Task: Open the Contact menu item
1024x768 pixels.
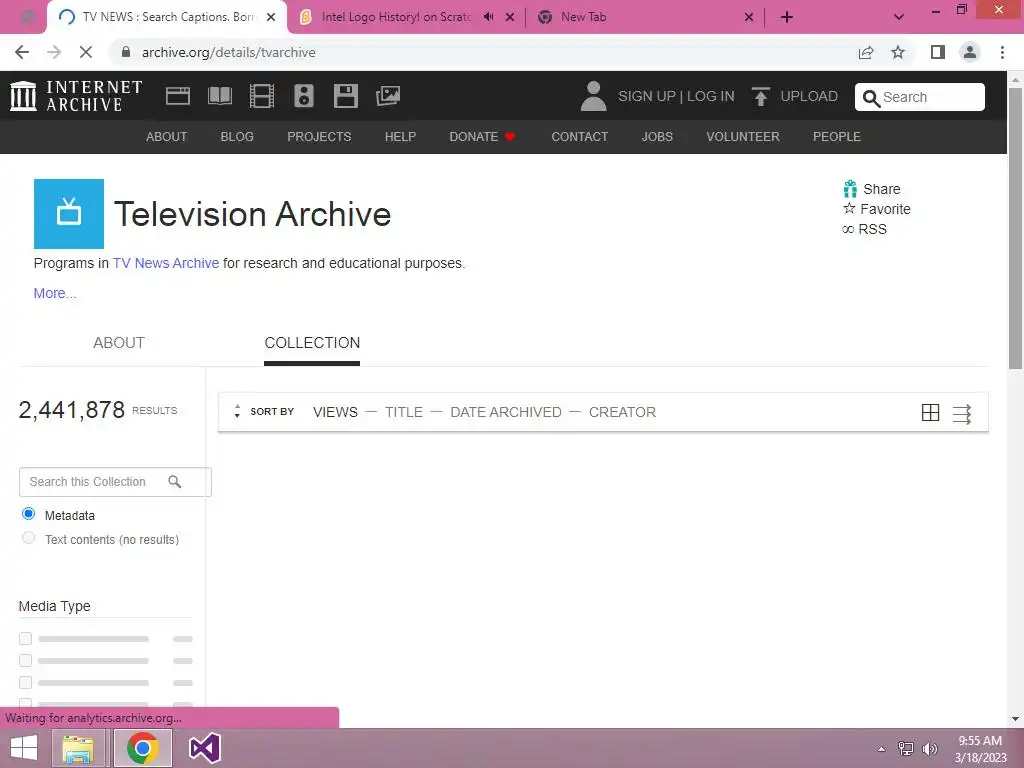Action: (579, 136)
